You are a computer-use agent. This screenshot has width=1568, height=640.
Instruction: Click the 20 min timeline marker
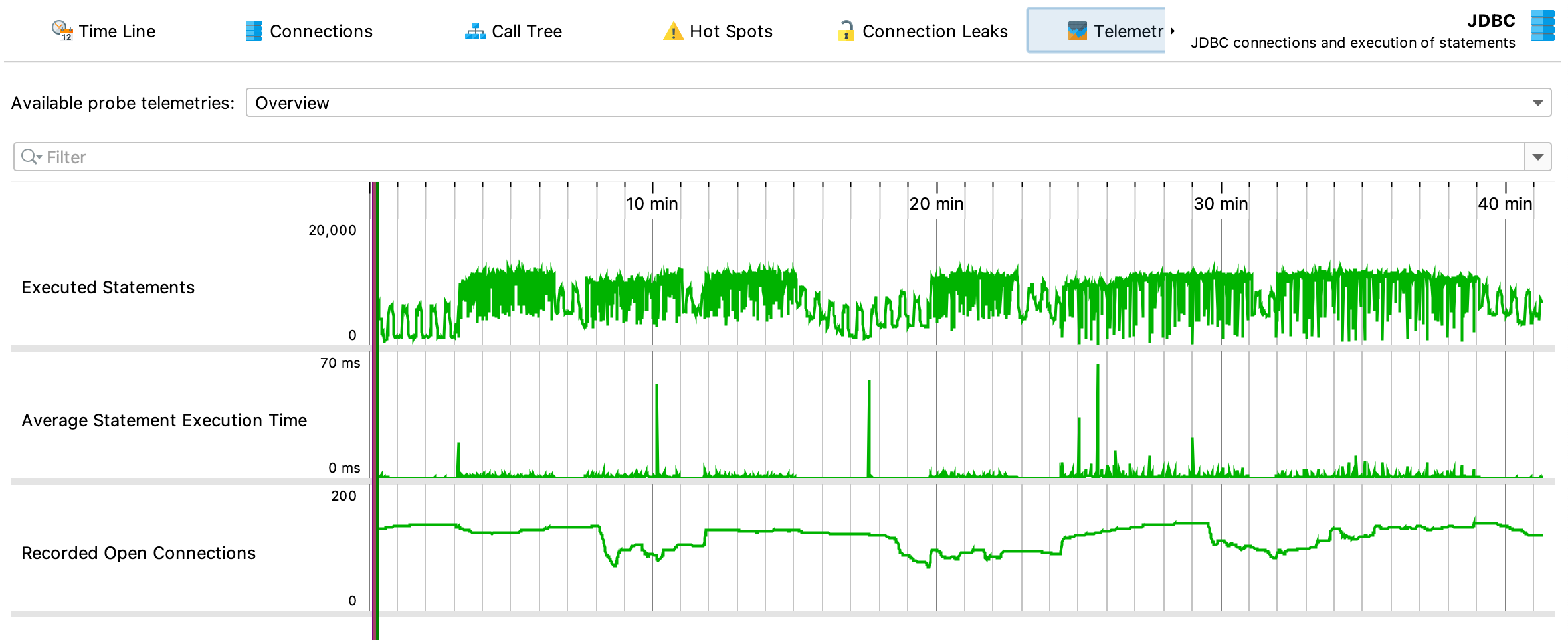tap(936, 204)
